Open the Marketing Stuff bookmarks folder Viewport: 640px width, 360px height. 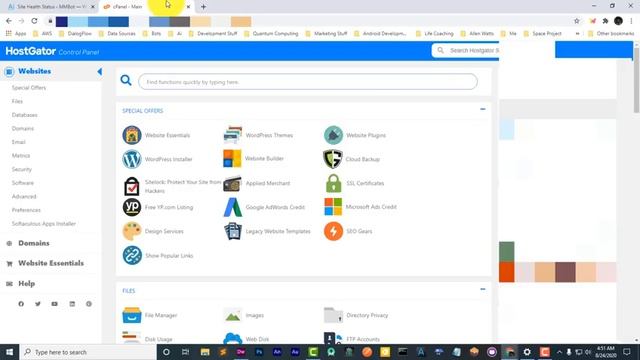(326, 33)
